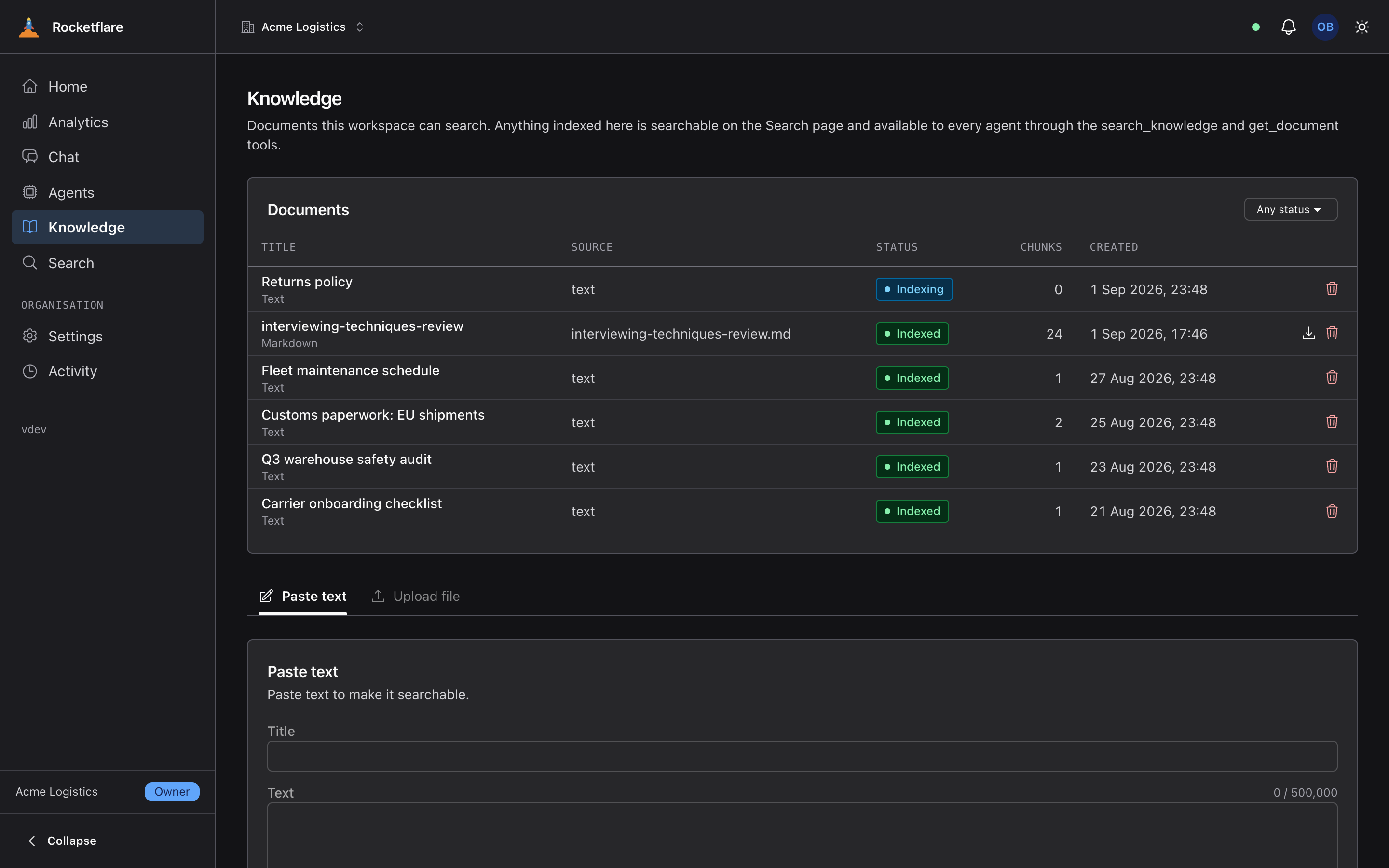This screenshot has height=868, width=1389.
Task: Click the 21 Aug 2026, 23:48 date
Action: tap(1153, 511)
